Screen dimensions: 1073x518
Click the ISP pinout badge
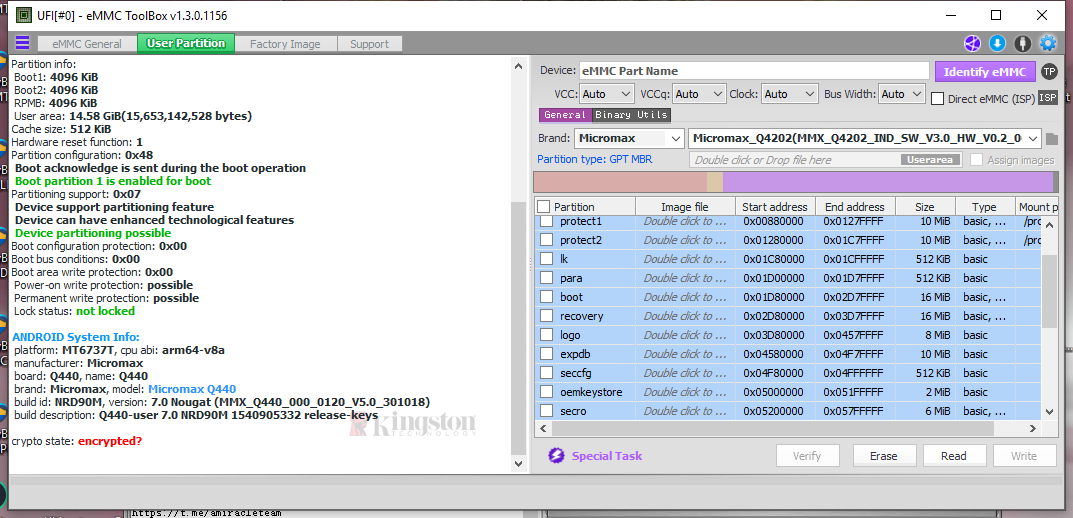(x=1047, y=98)
